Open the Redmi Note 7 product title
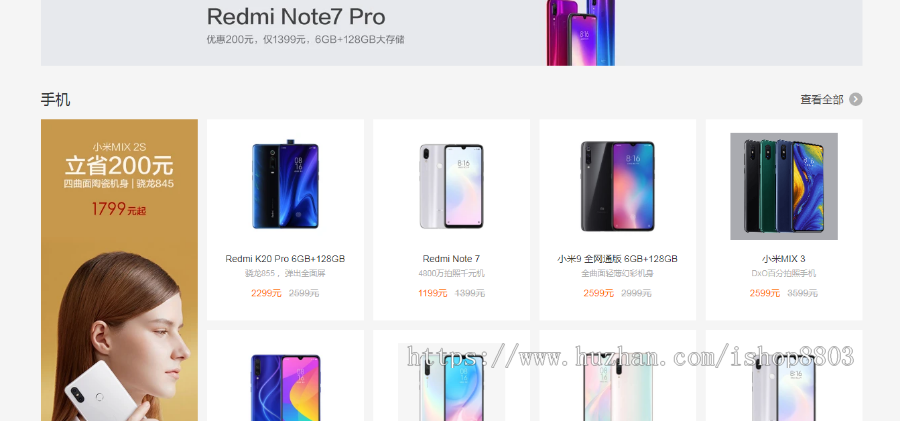The width and height of the screenshot is (900, 421). tap(451, 259)
